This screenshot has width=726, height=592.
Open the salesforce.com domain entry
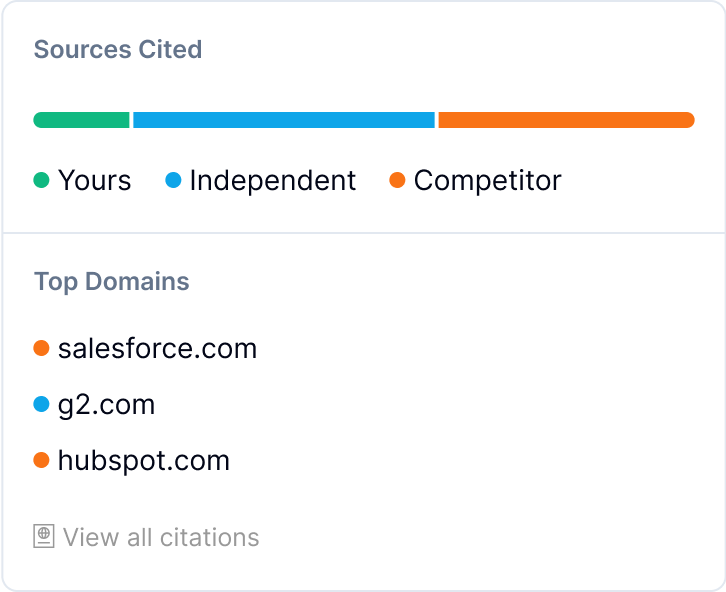click(145, 348)
